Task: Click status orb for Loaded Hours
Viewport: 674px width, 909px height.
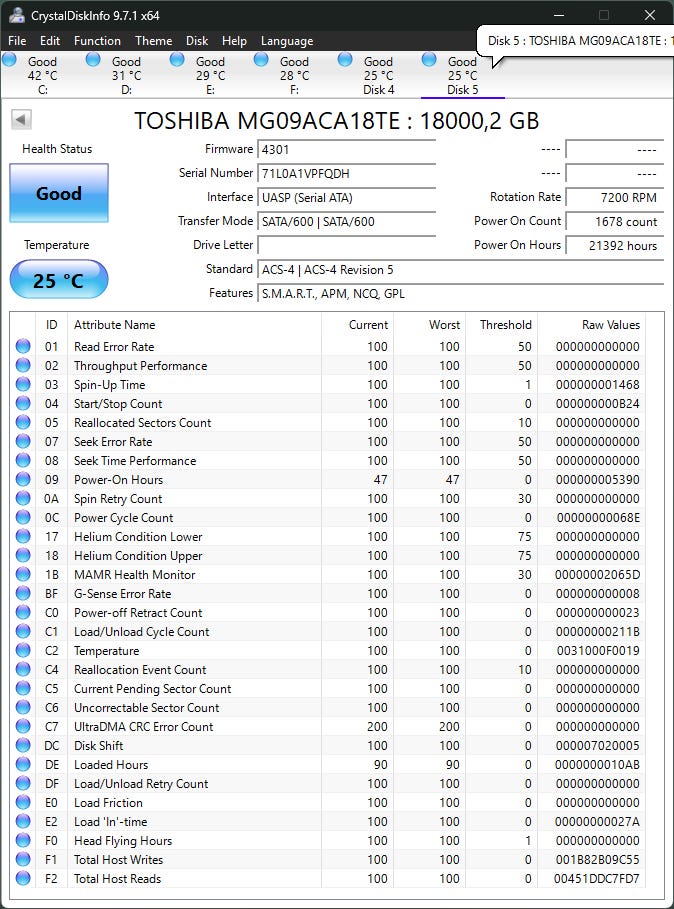Action: point(23,765)
